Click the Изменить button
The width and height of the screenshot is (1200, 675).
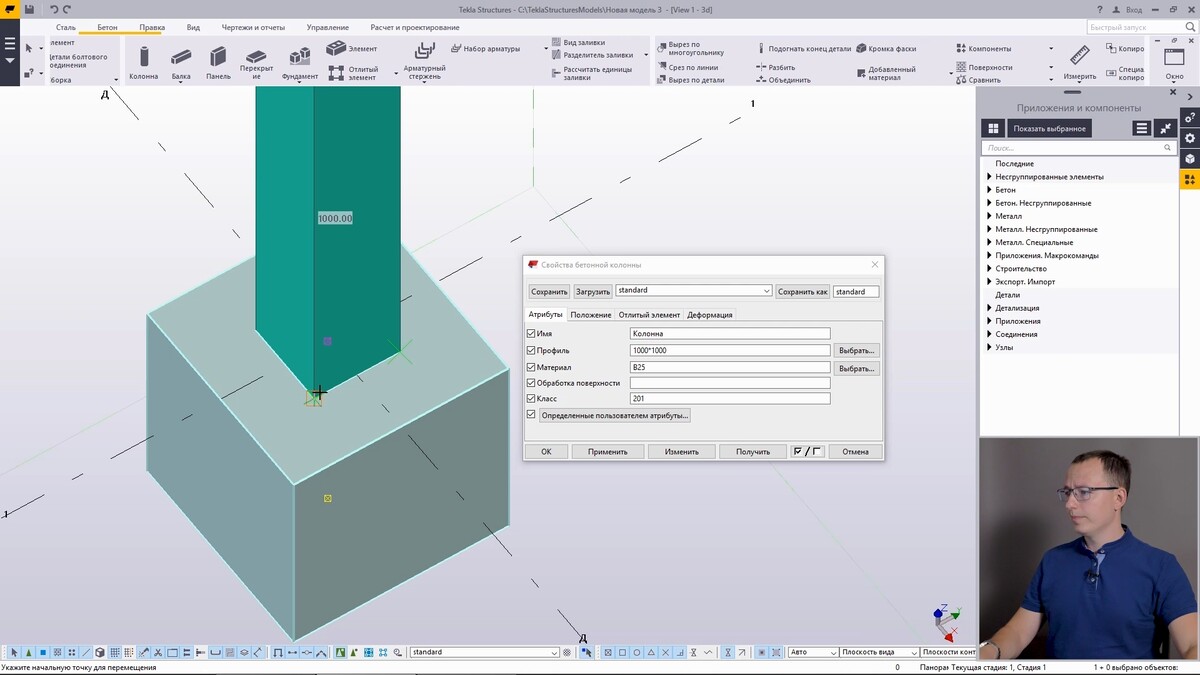(x=681, y=451)
